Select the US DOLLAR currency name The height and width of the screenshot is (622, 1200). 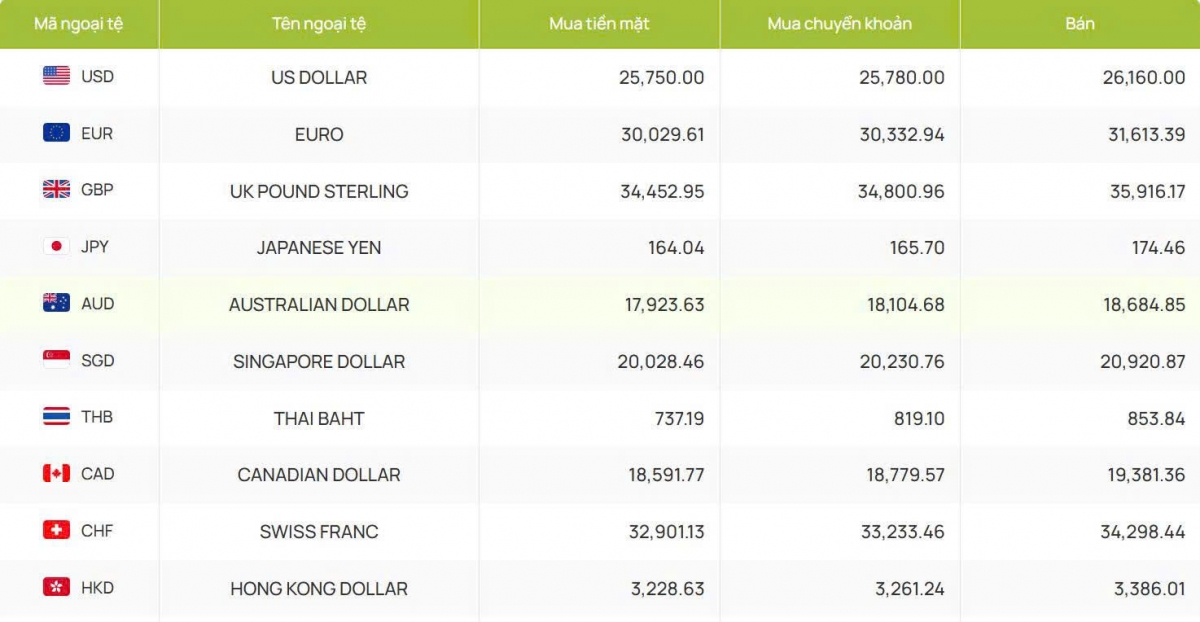[x=319, y=77]
